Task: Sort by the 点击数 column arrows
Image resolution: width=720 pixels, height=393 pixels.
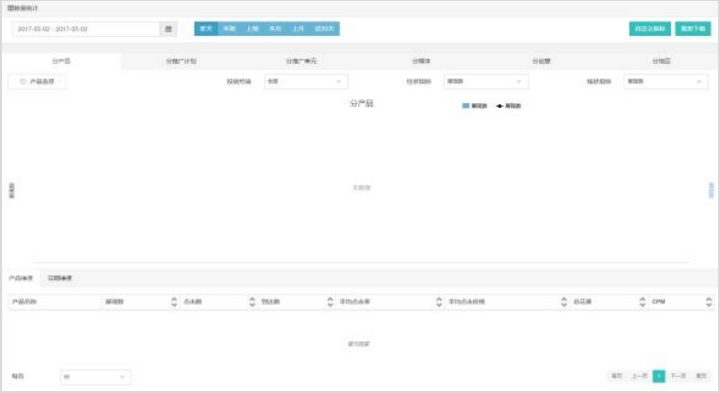Action: pos(252,302)
